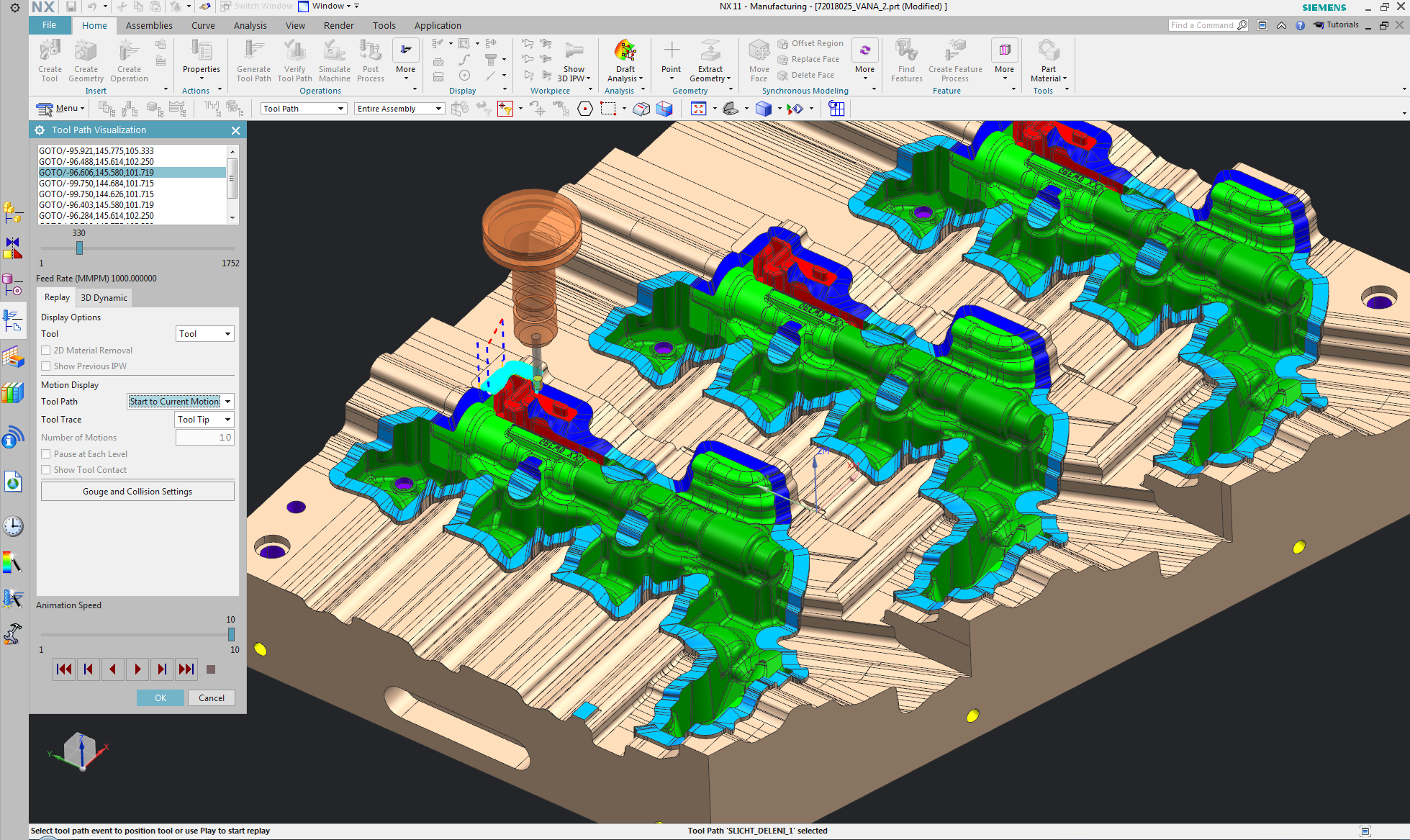Switch to Curve ribbon tab

pos(203,25)
